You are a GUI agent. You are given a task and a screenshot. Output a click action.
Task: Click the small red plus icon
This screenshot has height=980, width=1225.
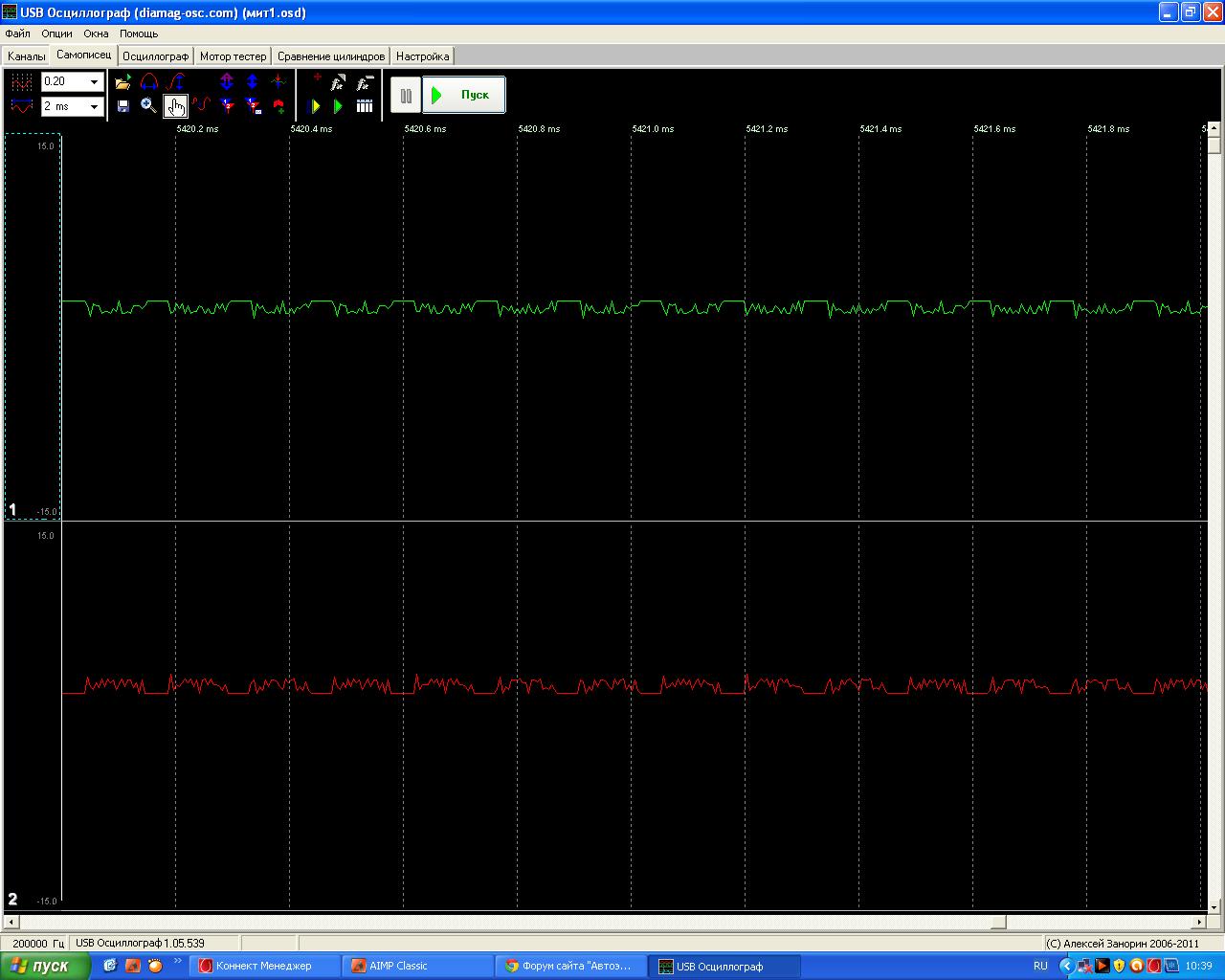point(317,78)
